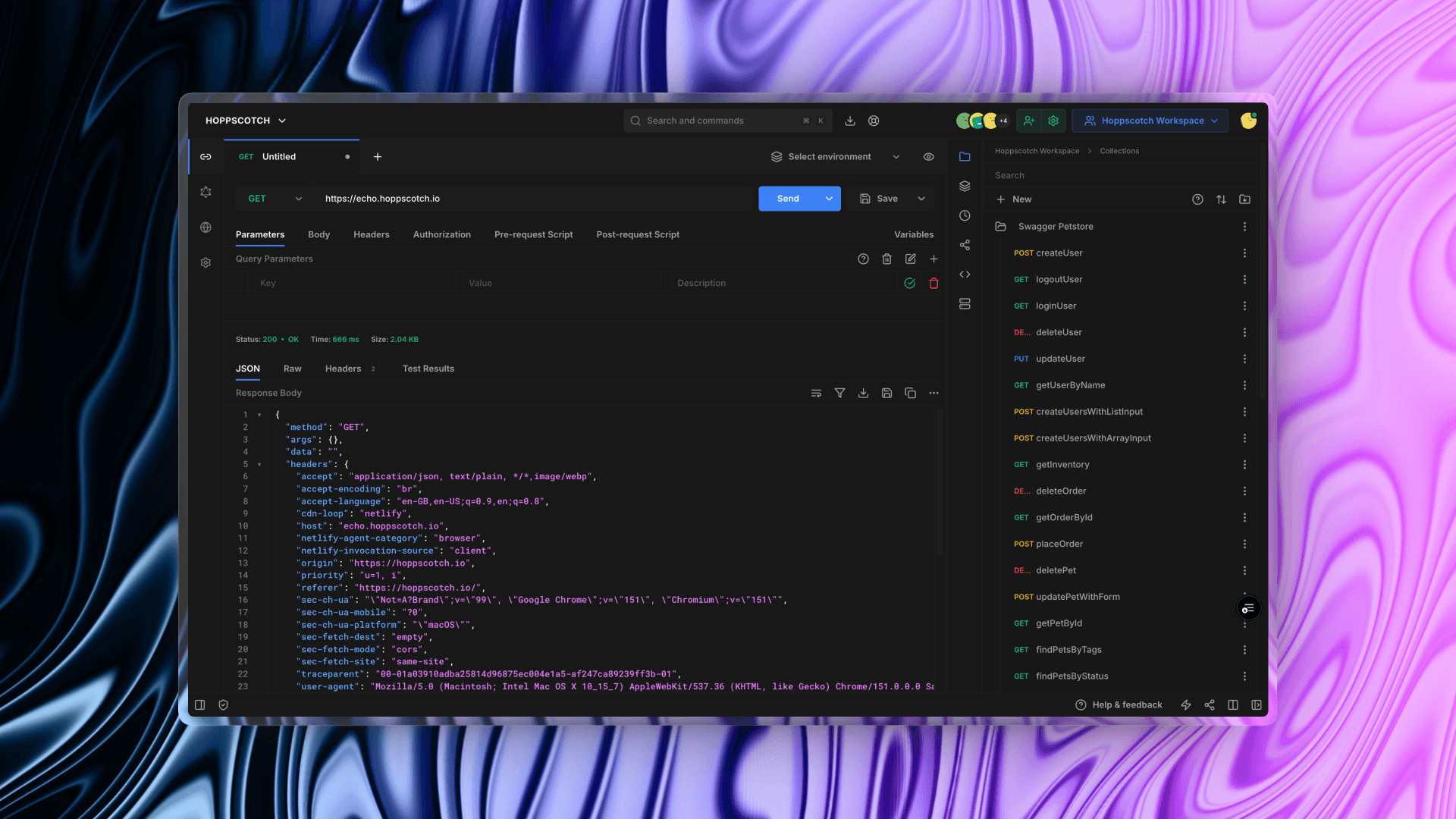
Task: Switch to the Body tab
Action: [318, 235]
